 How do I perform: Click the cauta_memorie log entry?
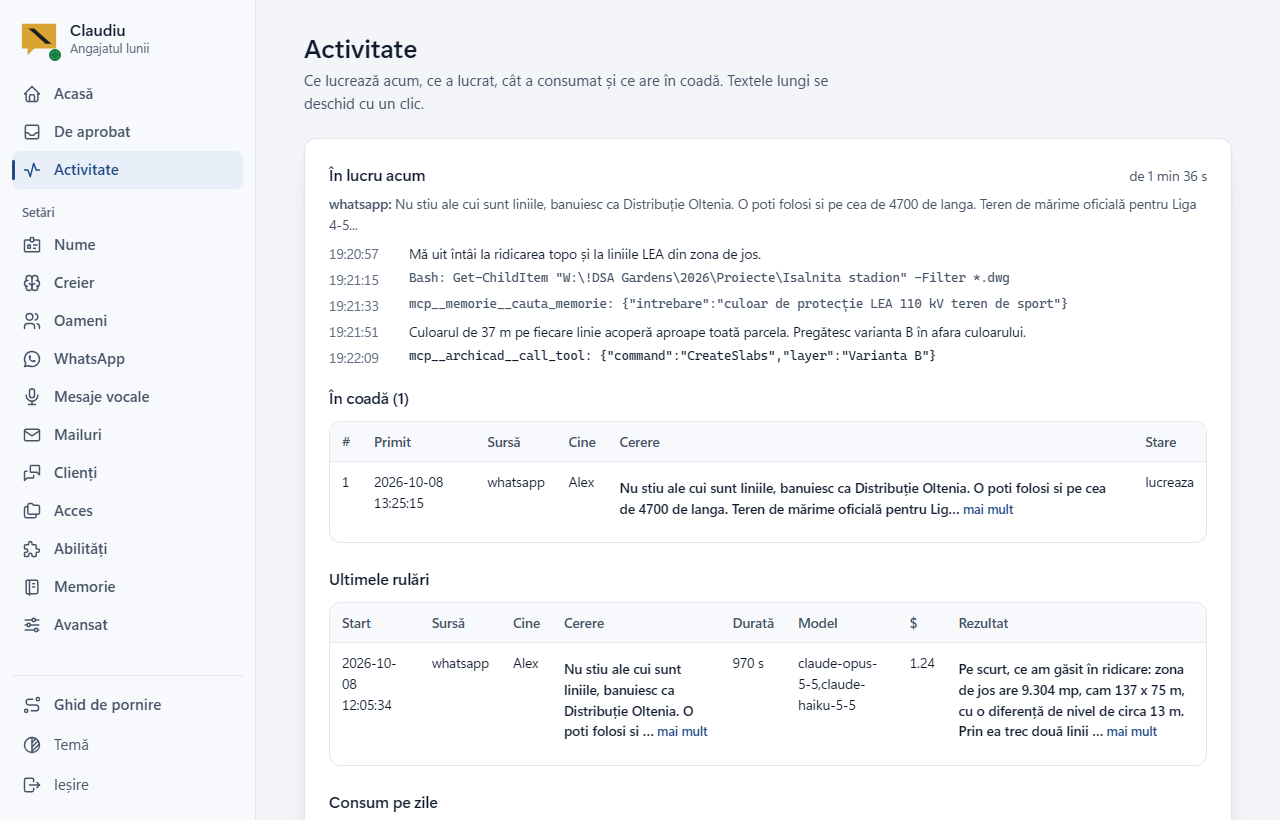pos(738,304)
